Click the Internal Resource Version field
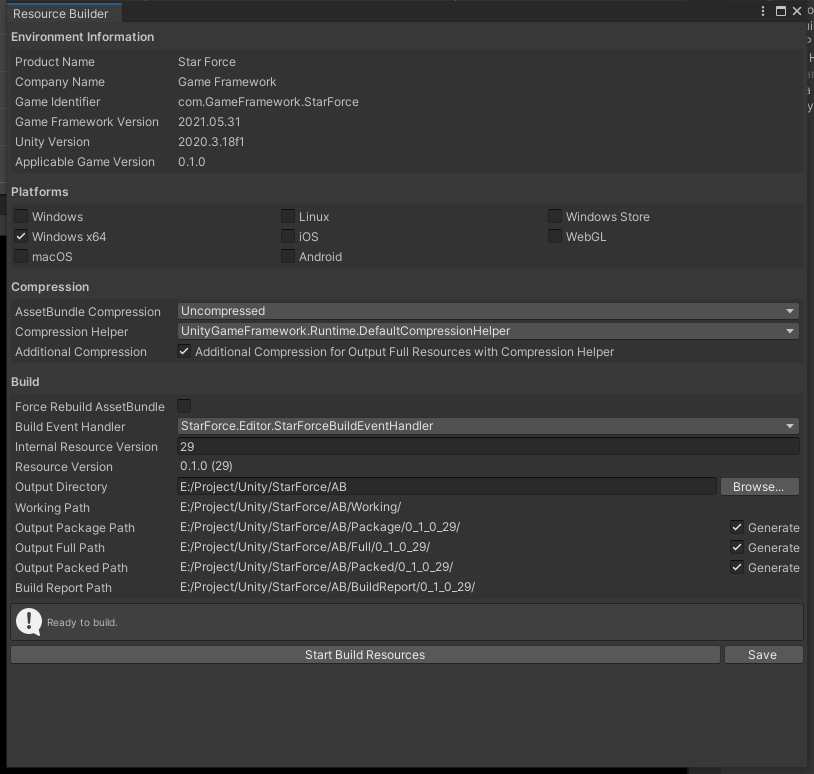This screenshot has height=774, width=814. coord(488,446)
